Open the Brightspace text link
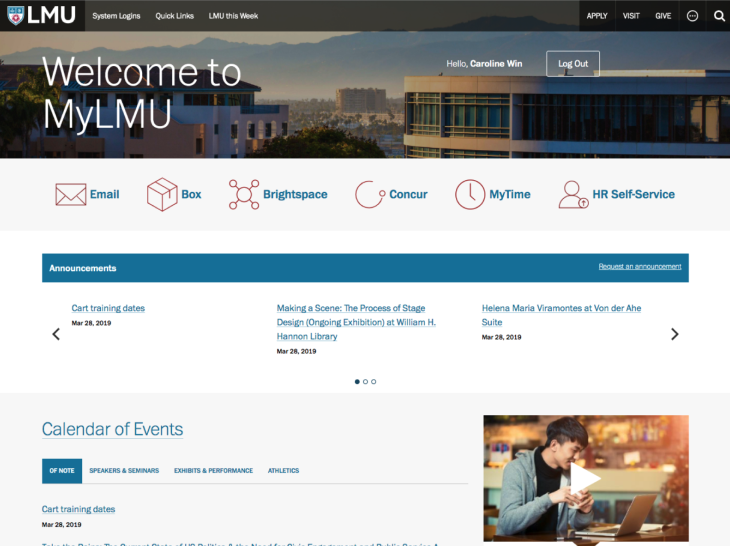 (x=295, y=194)
